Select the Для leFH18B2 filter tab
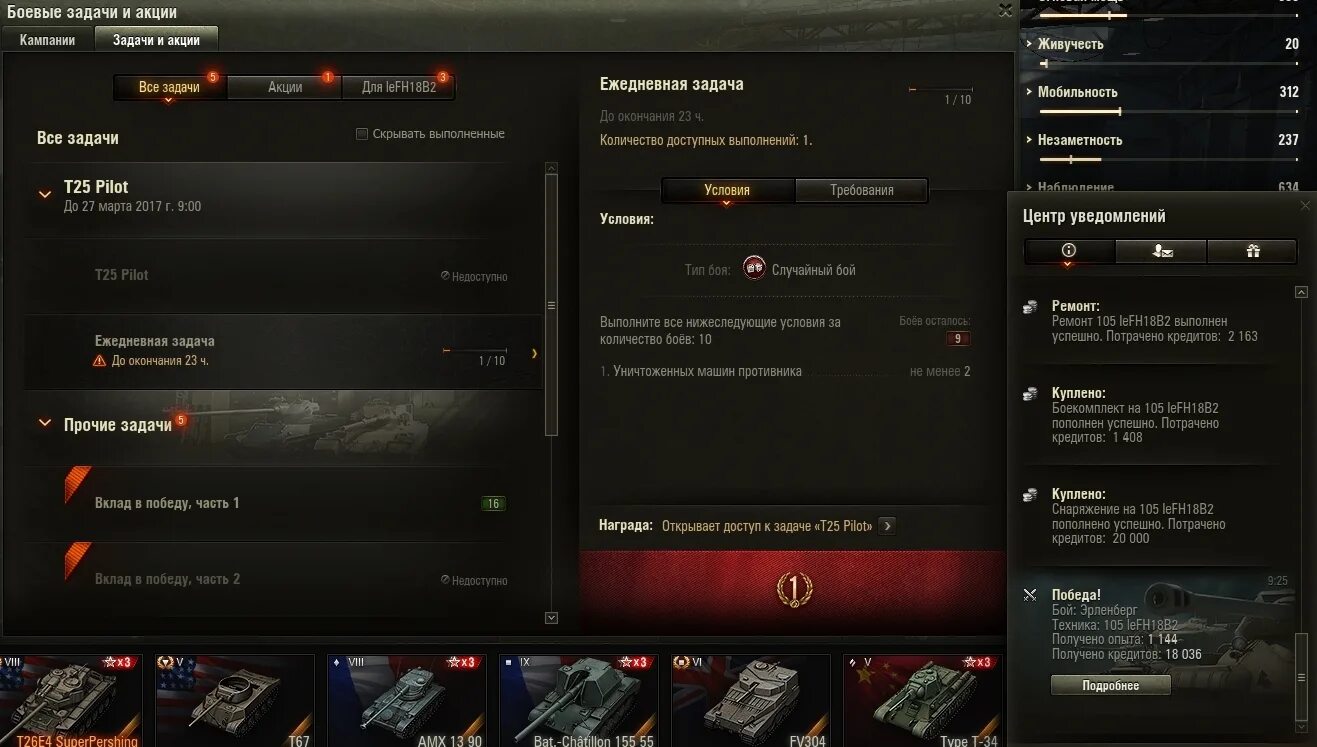Viewport: 1317px width, 747px height. (399, 87)
